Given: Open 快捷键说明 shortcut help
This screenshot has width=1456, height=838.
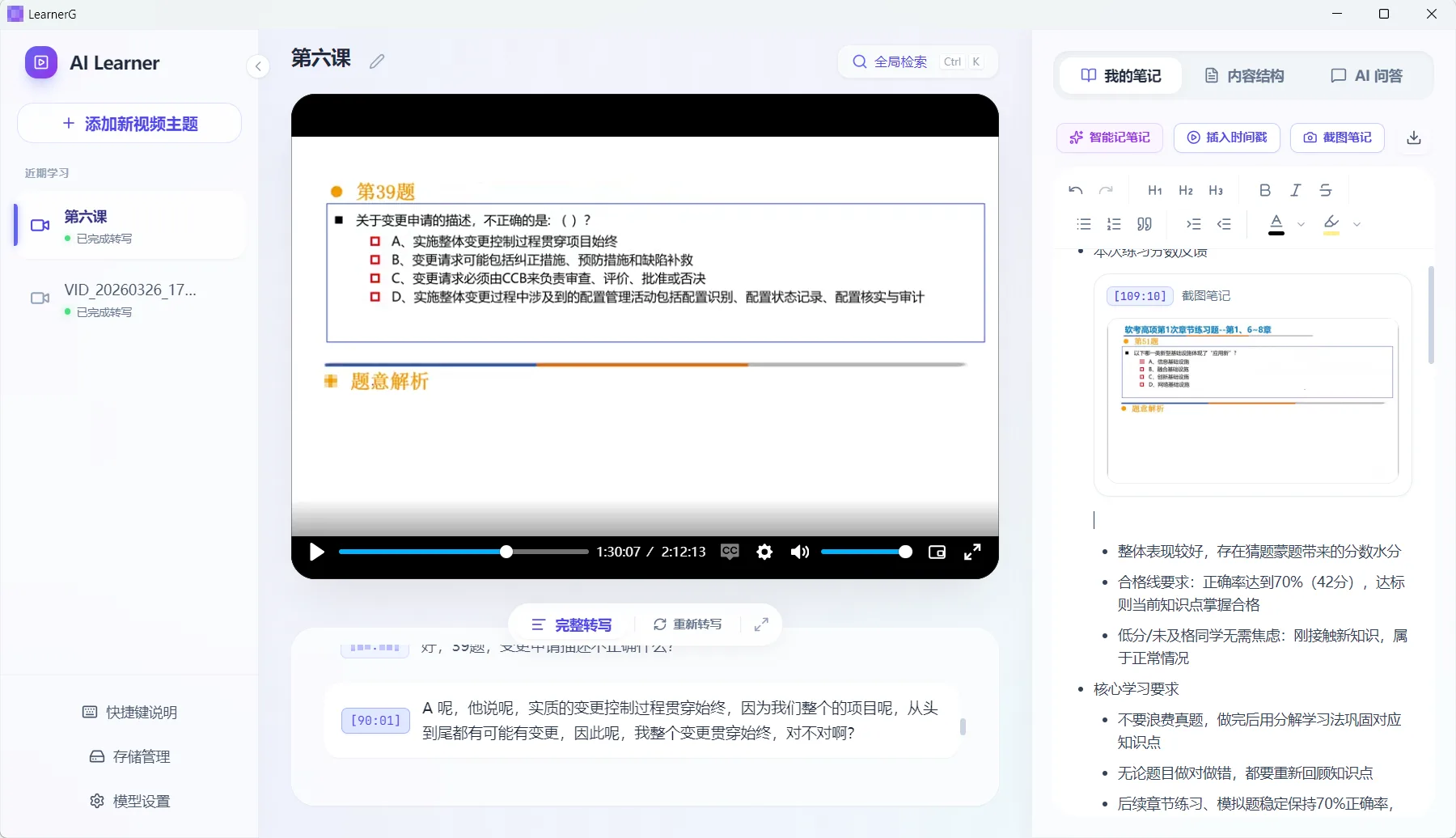Looking at the screenshot, I should click(x=129, y=713).
